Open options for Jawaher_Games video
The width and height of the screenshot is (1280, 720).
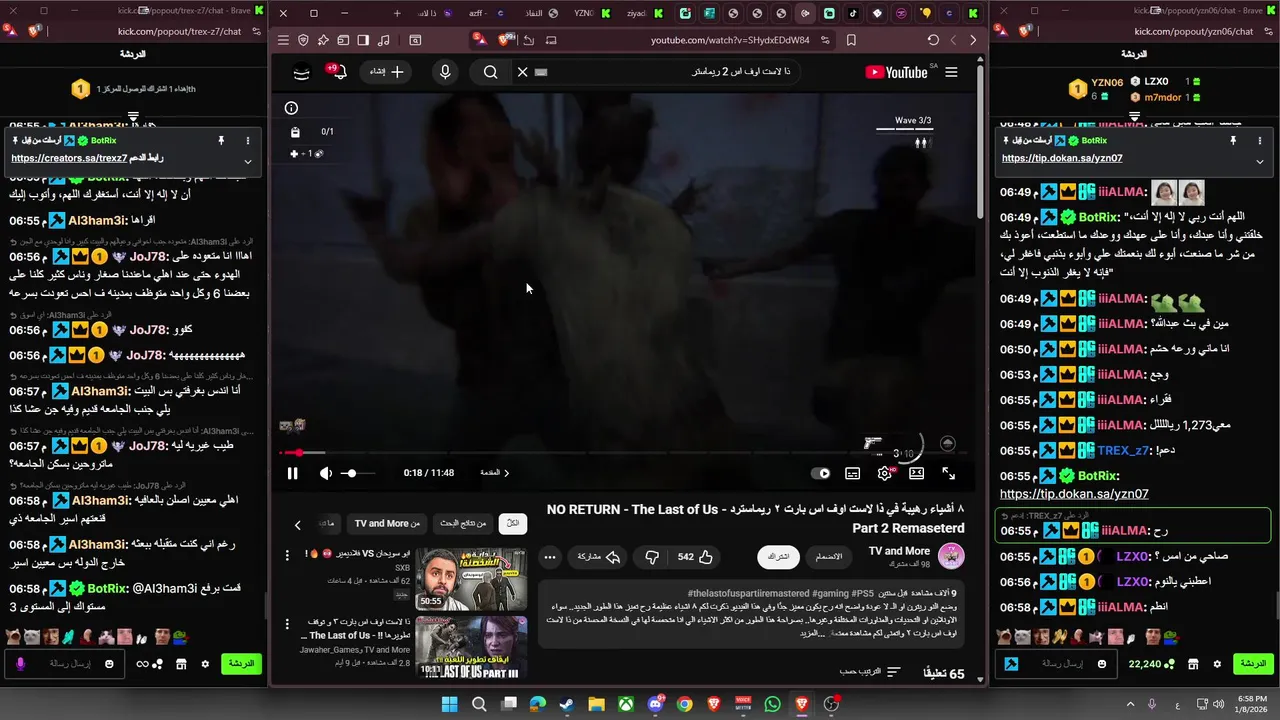coord(287,624)
